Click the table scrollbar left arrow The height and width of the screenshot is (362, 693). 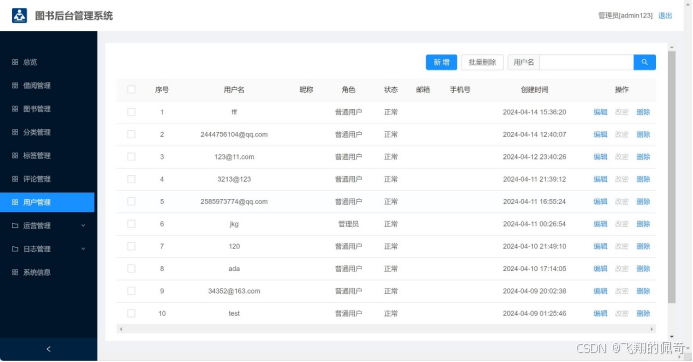coord(121,329)
